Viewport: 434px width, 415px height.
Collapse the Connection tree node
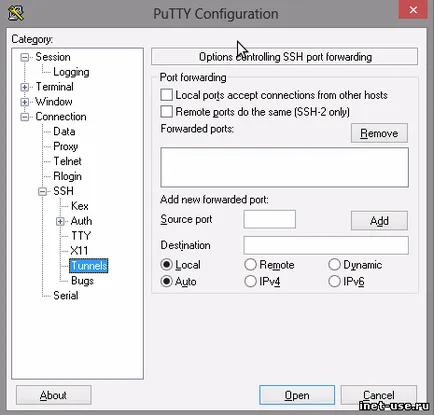pos(24,117)
